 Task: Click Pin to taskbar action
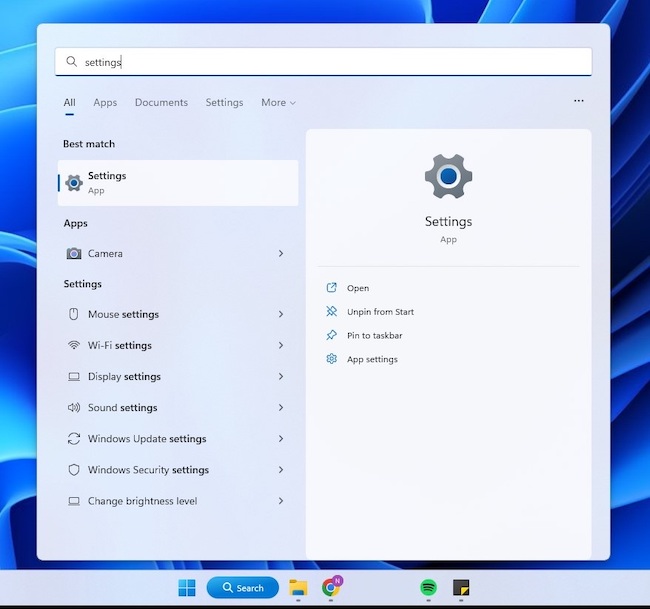pos(374,335)
